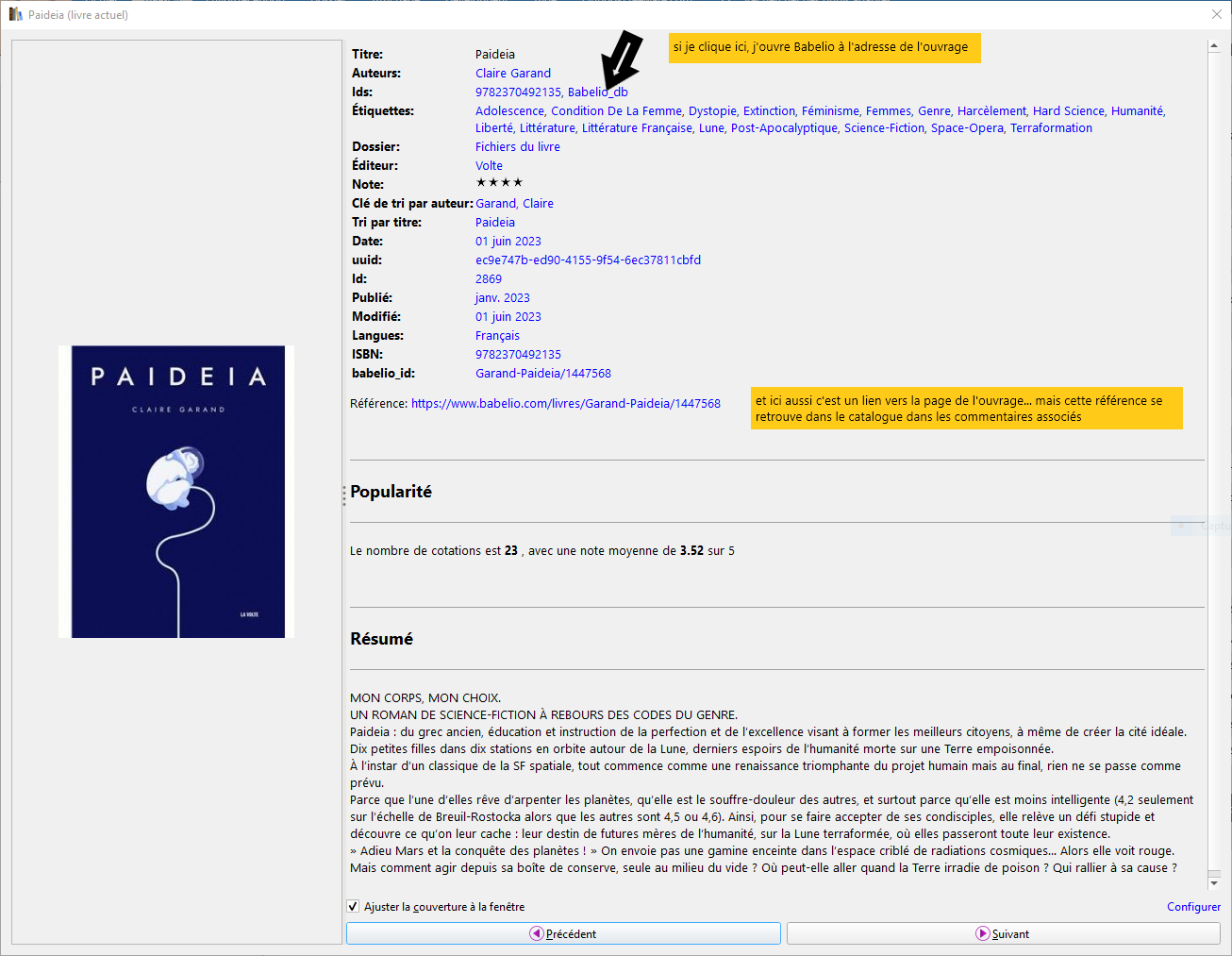The height and width of the screenshot is (956, 1232).
Task: Select the language link Français
Action: (x=497, y=335)
